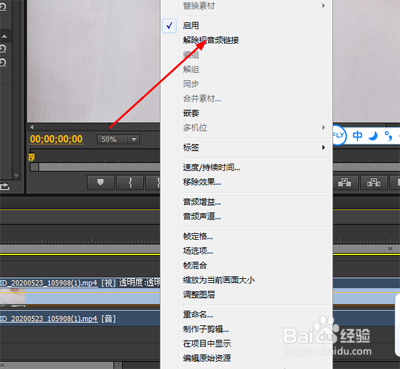Click the scroll-down arrow in left panel
This screenshot has height=369, width=400.
16,175
